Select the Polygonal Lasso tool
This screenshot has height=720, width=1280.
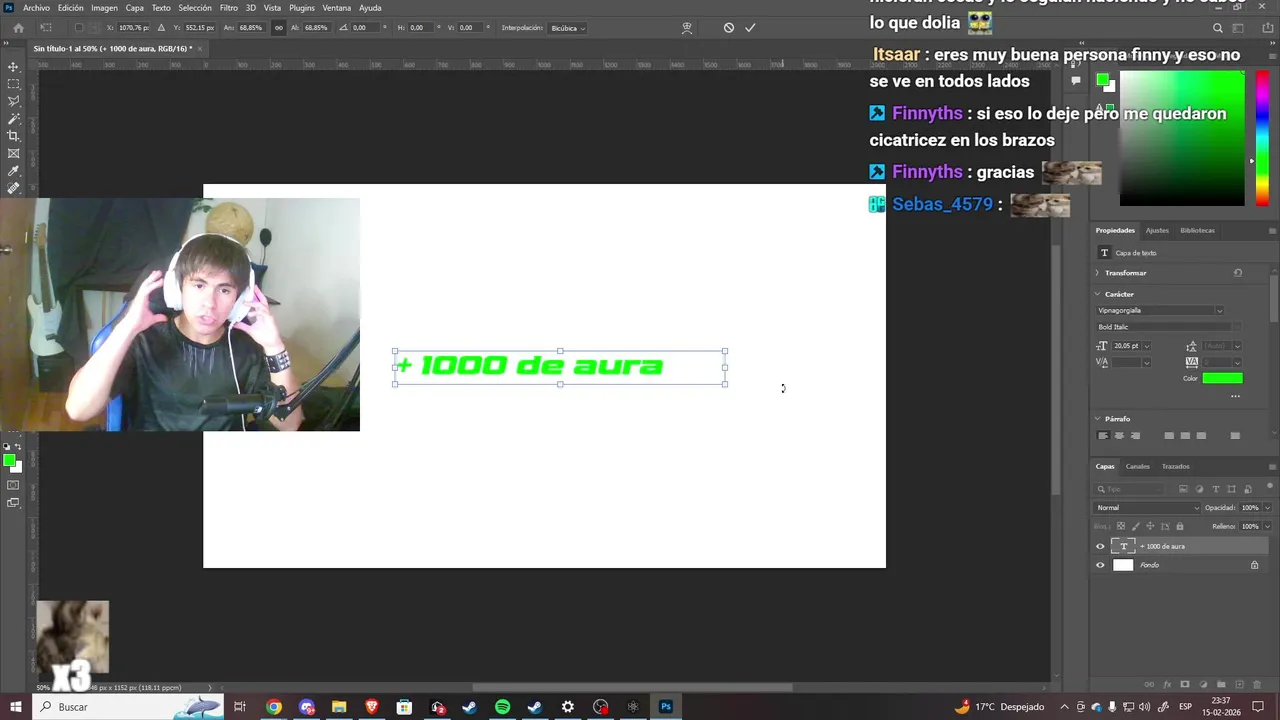point(13,101)
